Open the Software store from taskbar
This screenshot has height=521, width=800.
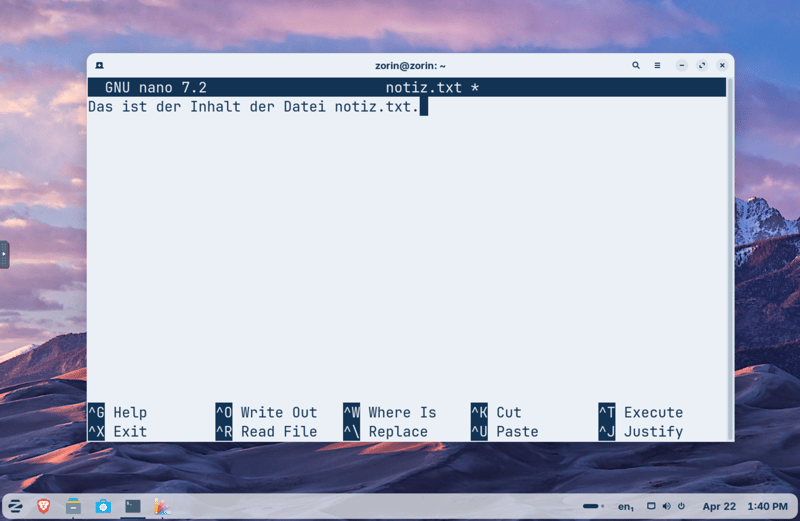(x=103, y=506)
